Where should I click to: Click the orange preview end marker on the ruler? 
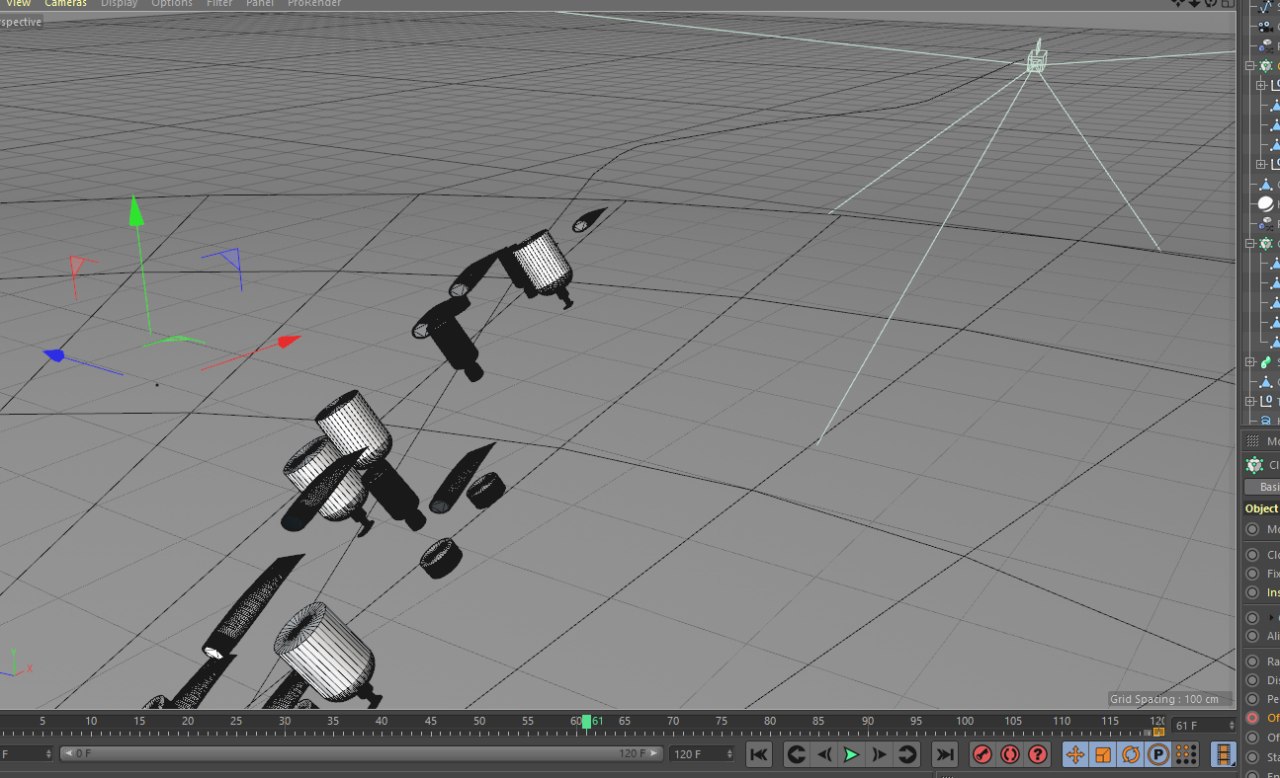pyautogui.click(x=1159, y=732)
